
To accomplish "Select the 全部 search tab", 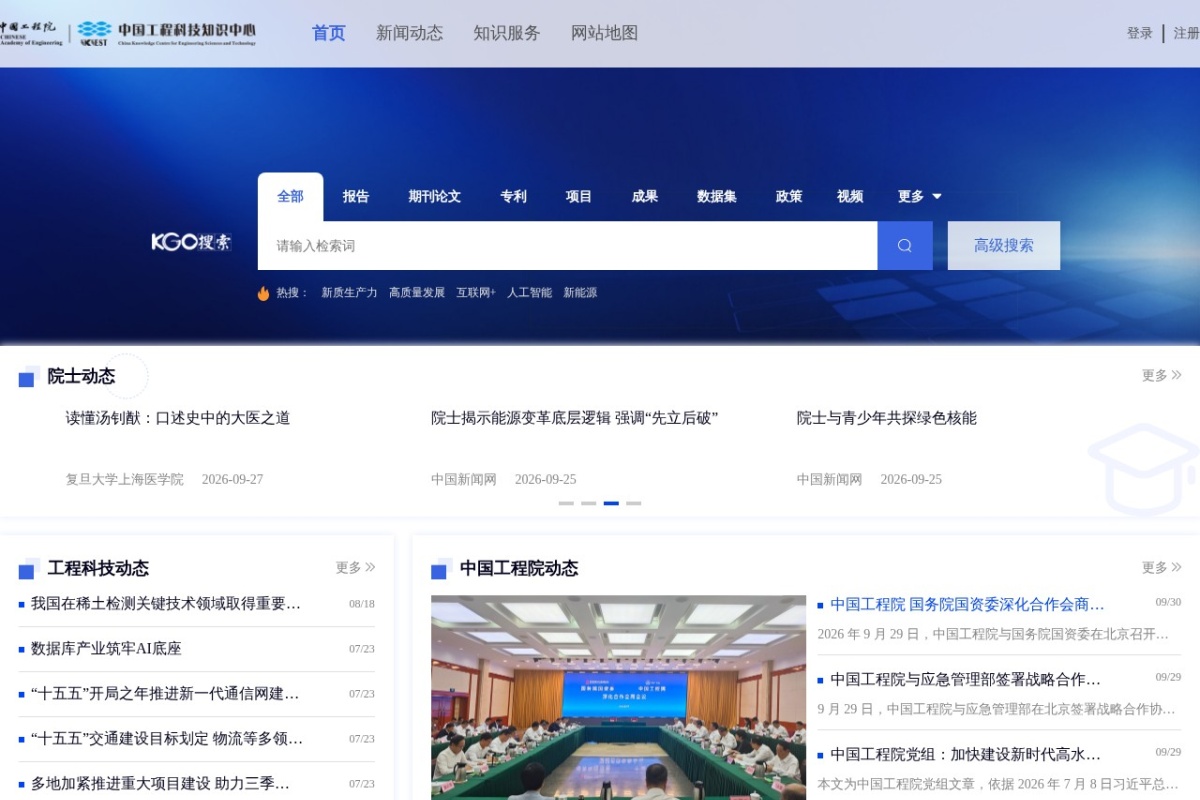I will point(291,196).
